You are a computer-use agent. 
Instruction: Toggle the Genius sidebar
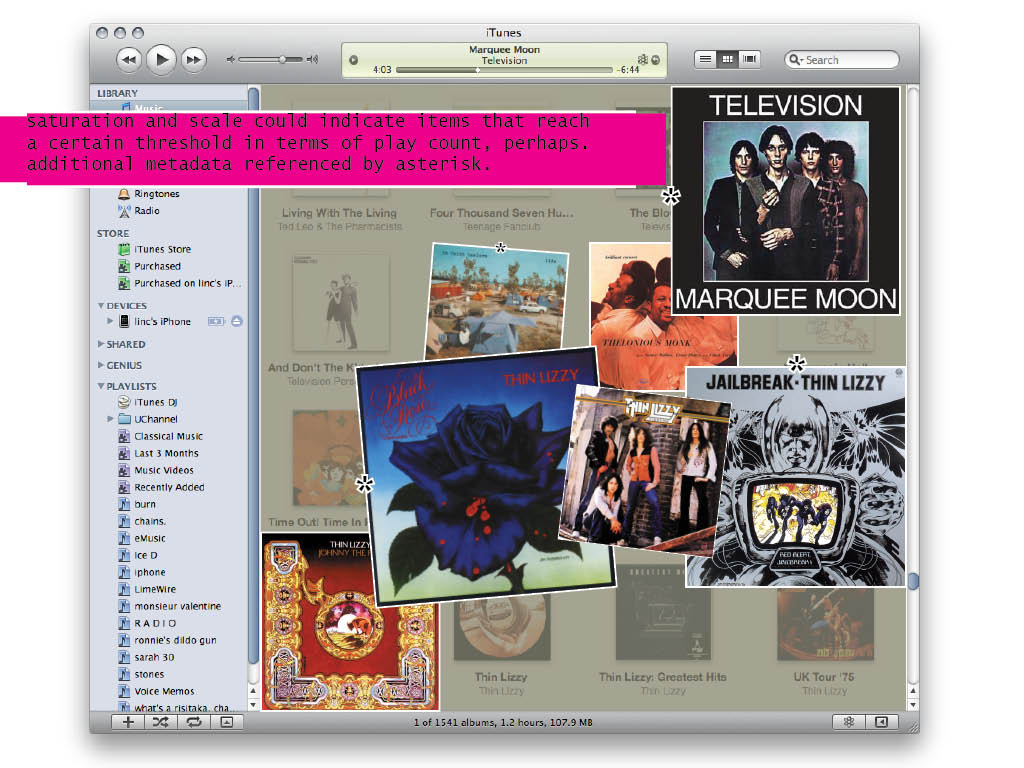(882, 722)
